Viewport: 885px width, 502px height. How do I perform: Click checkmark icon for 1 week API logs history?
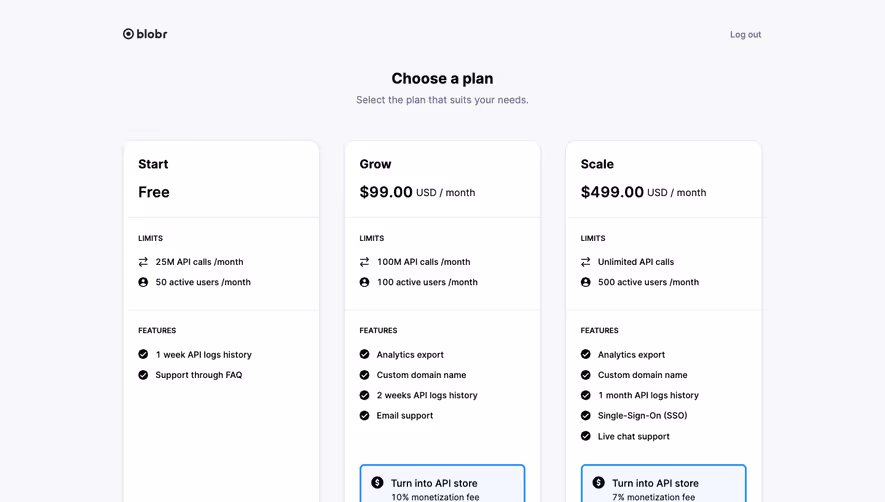(143, 355)
